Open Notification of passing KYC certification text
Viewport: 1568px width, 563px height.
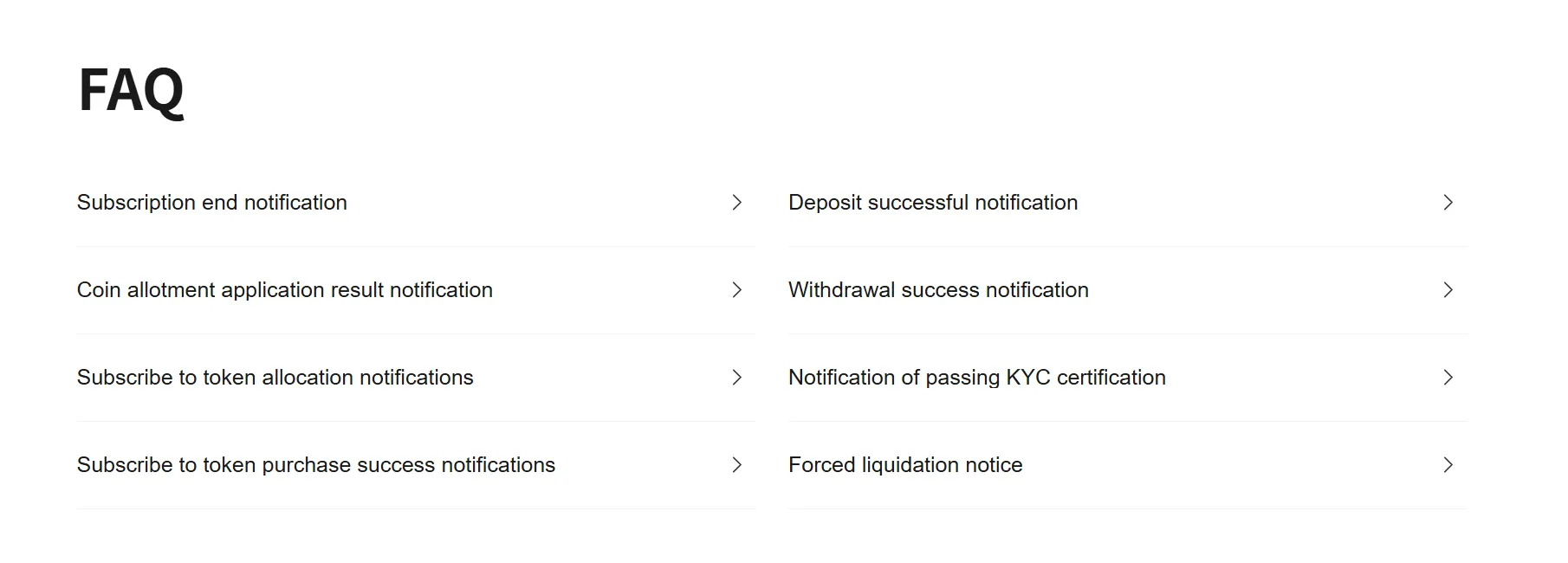tap(977, 378)
